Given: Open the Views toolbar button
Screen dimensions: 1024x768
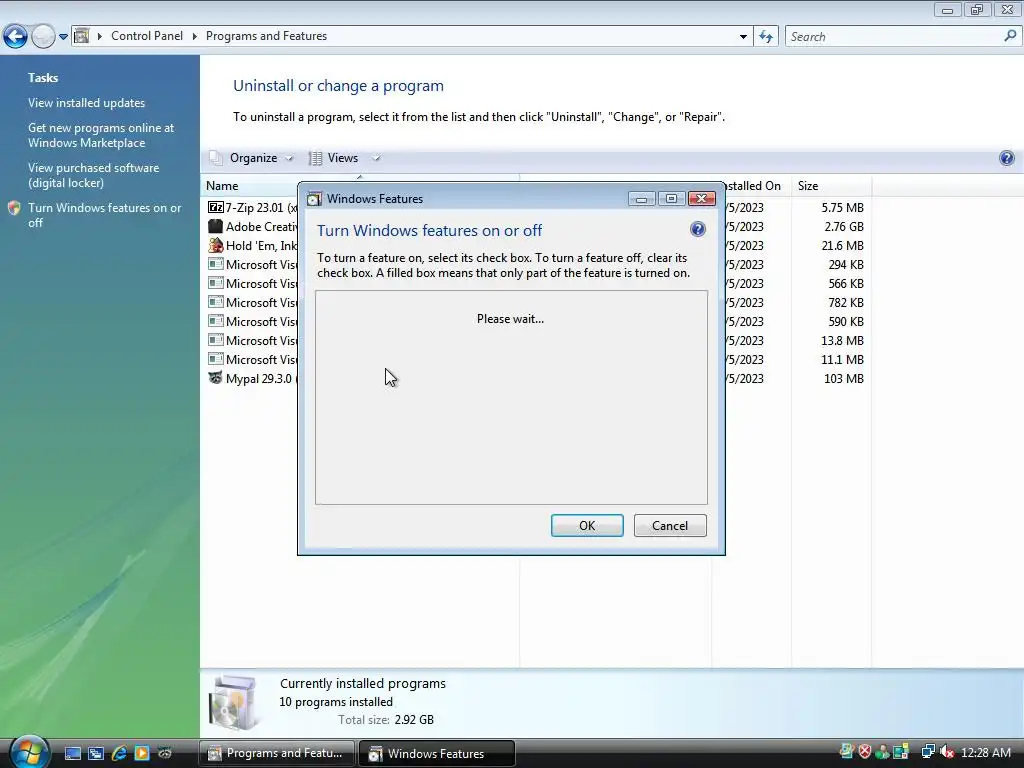Looking at the screenshot, I should pos(335,158).
